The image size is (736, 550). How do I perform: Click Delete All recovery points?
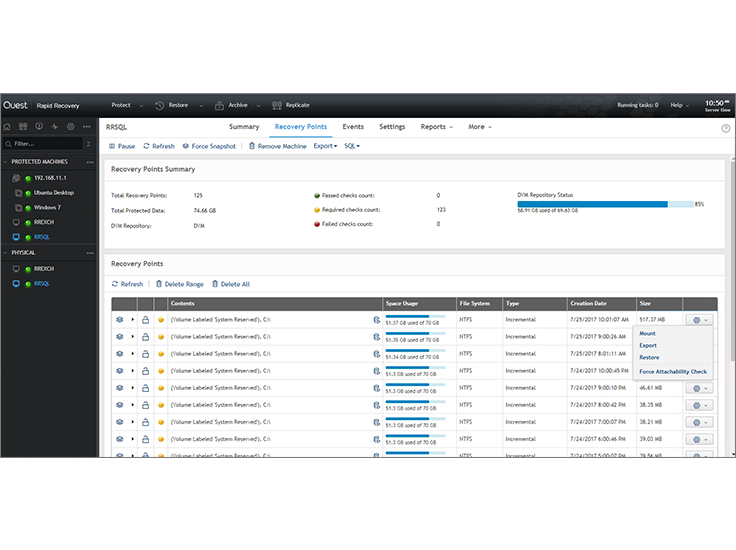coord(230,284)
